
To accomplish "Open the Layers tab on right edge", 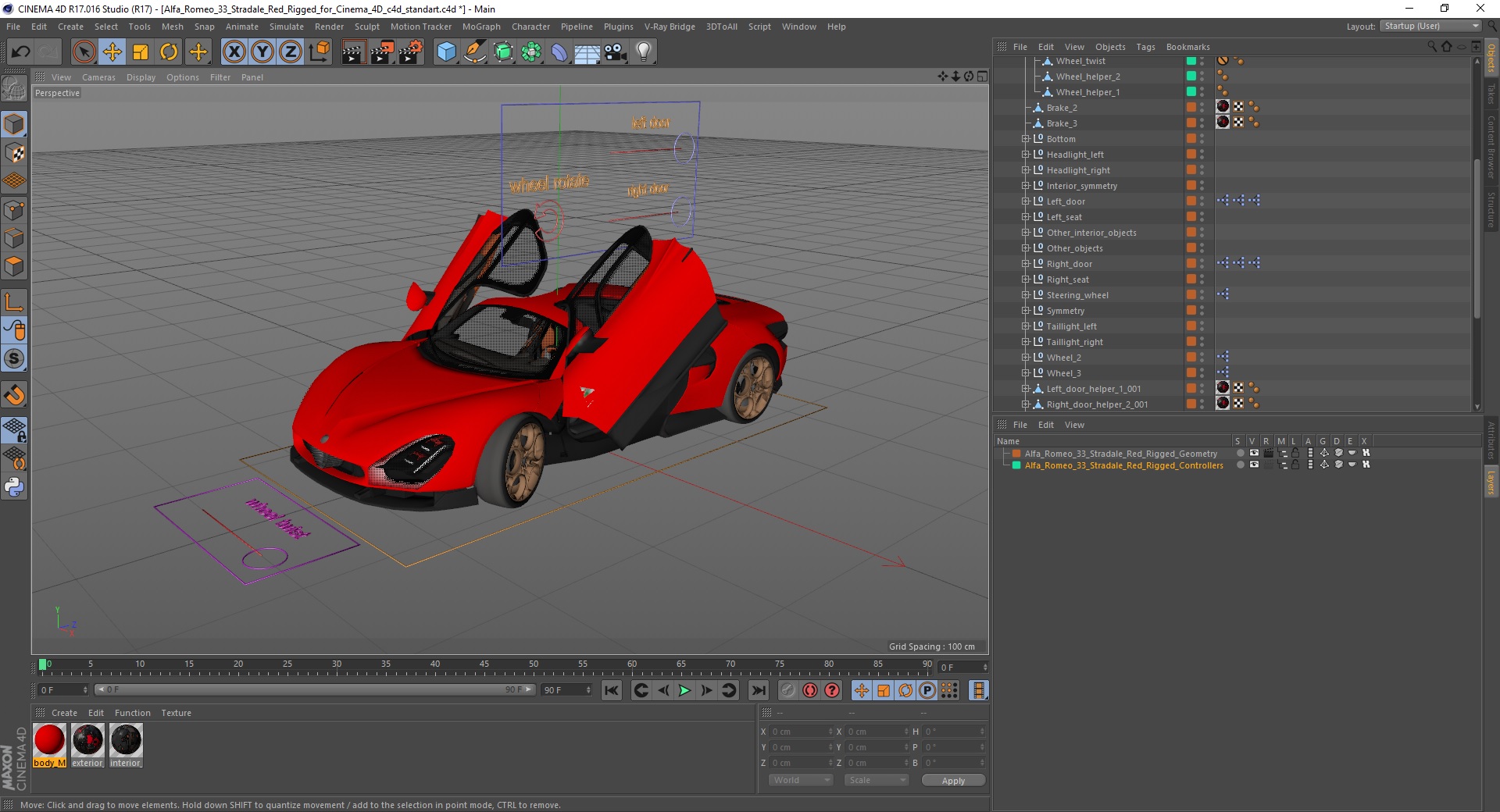I will coord(1491,482).
